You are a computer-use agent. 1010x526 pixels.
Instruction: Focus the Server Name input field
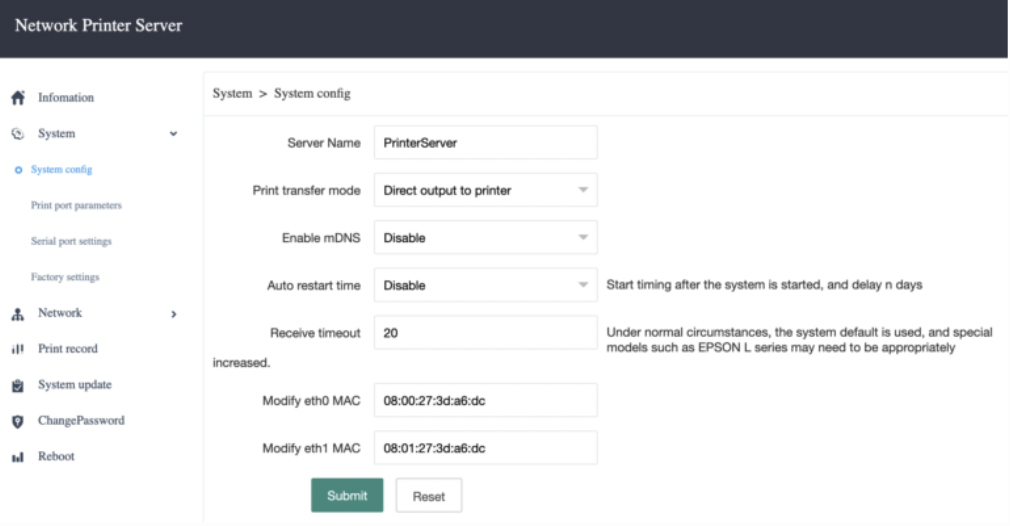(485, 143)
